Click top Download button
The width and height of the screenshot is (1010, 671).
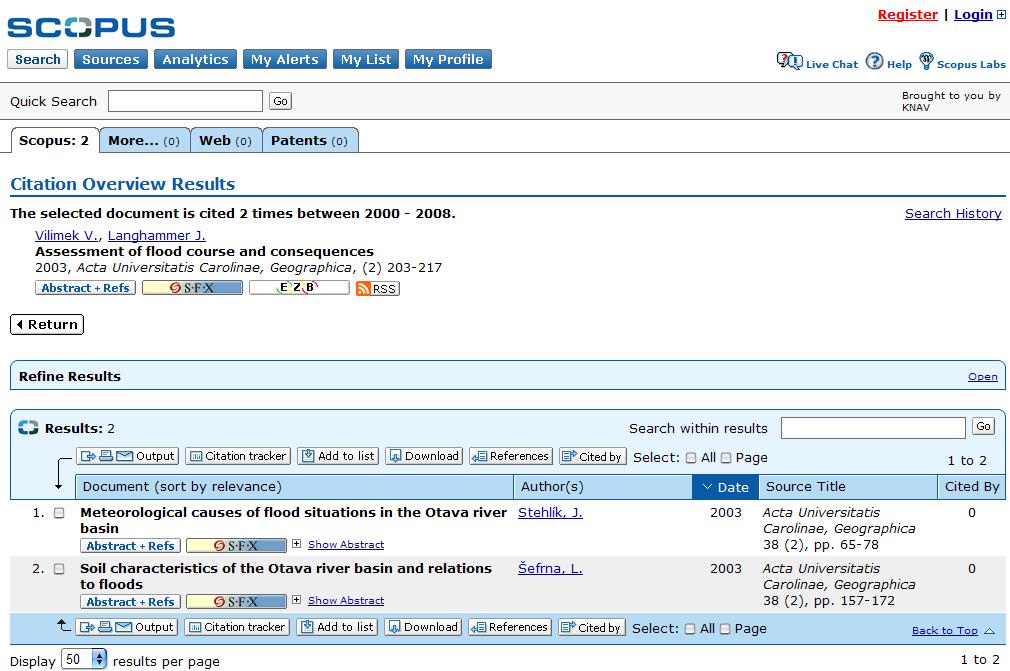424,456
